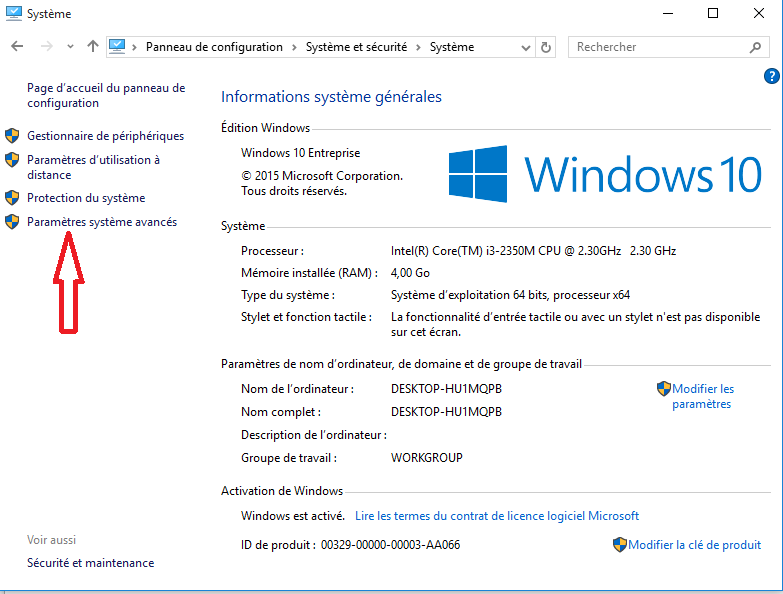The image size is (783, 594).
Task: Click the 4,00 Go RAM value
Action: click(x=410, y=273)
